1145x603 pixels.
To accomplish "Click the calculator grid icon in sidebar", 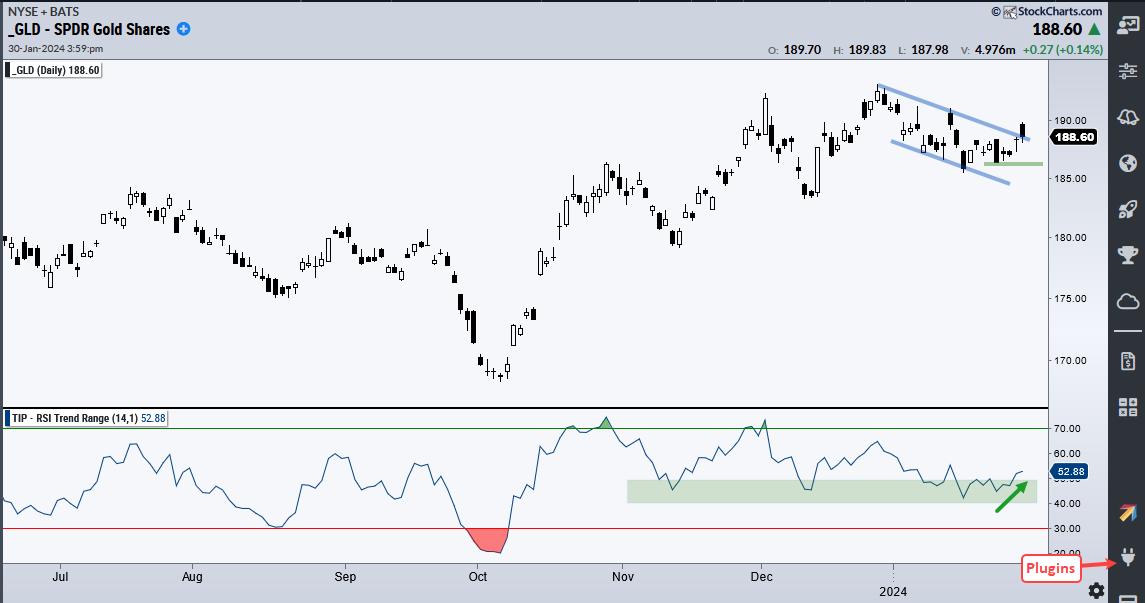I will [x=1127, y=406].
